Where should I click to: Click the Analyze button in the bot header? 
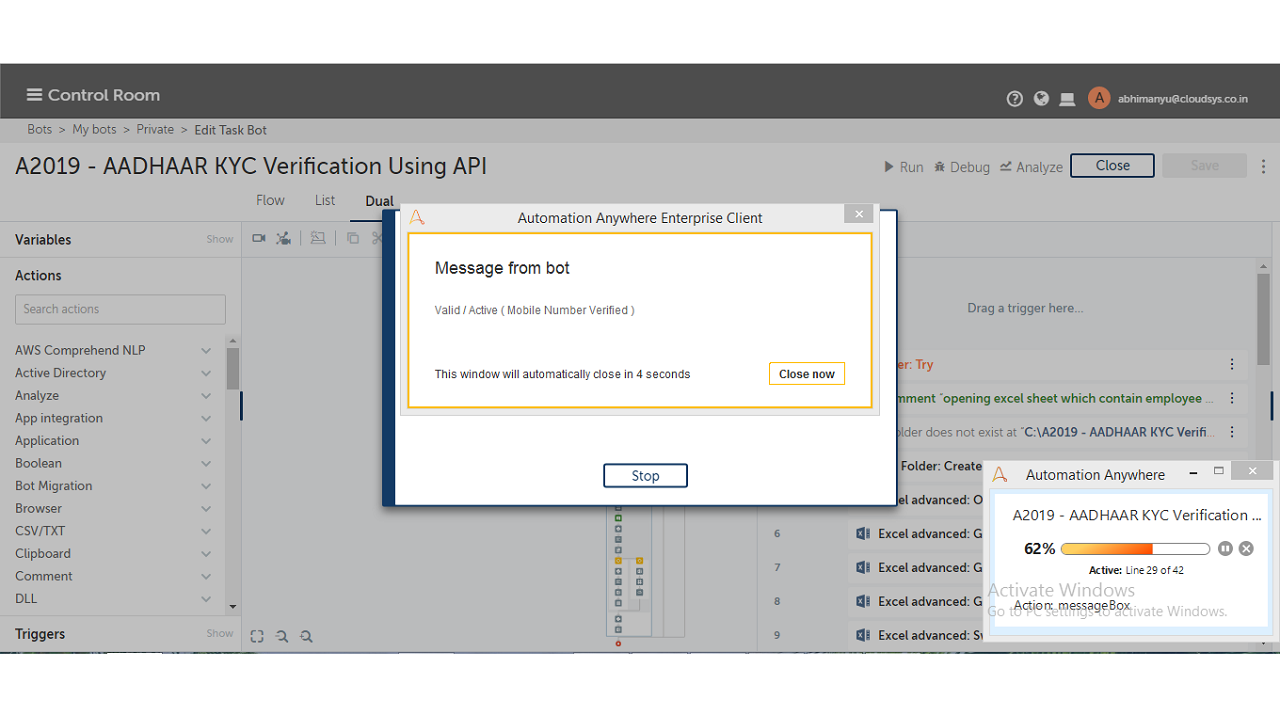(x=1031, y=167)
